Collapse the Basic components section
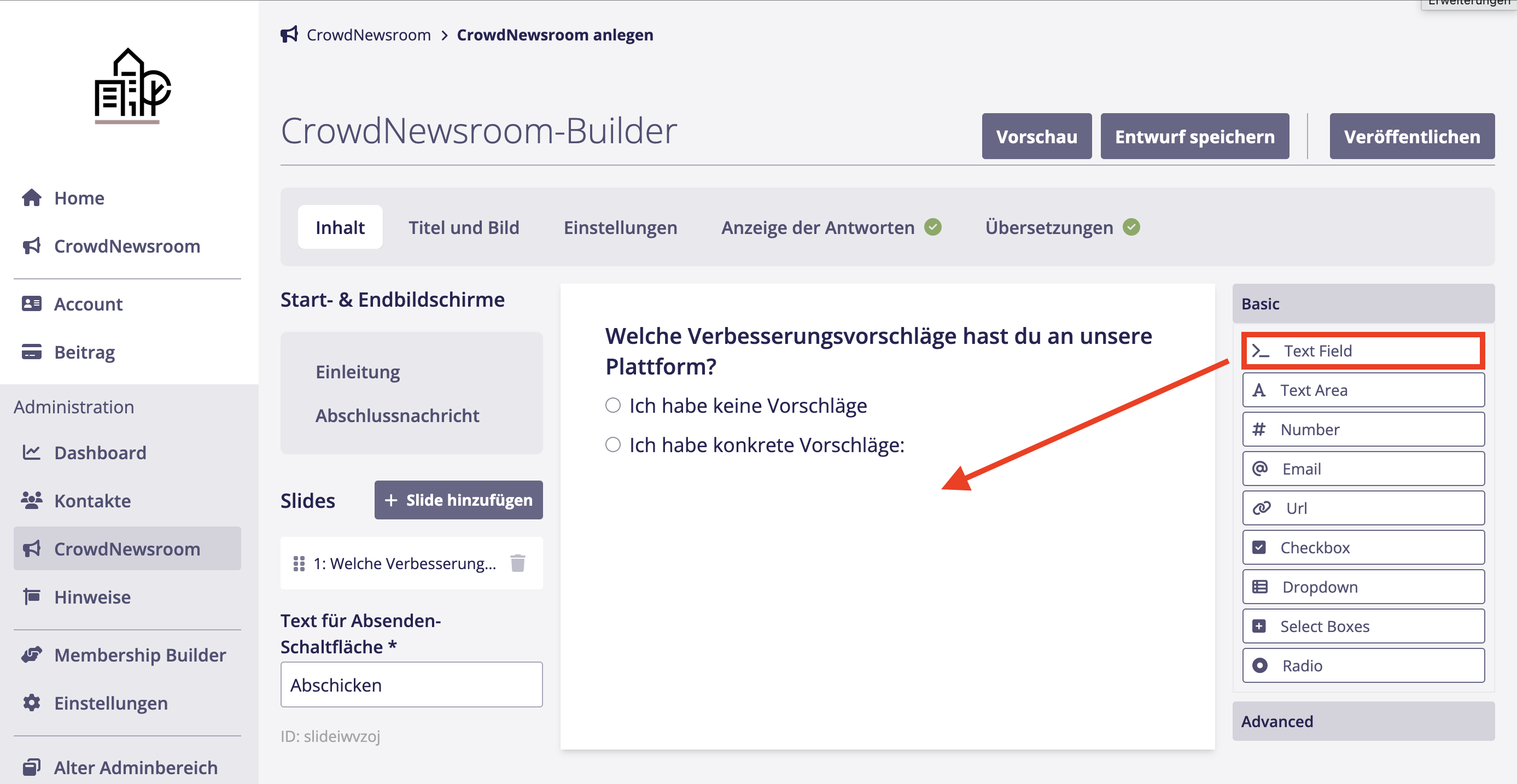The image size is (1517, 784). (1363, 304)
